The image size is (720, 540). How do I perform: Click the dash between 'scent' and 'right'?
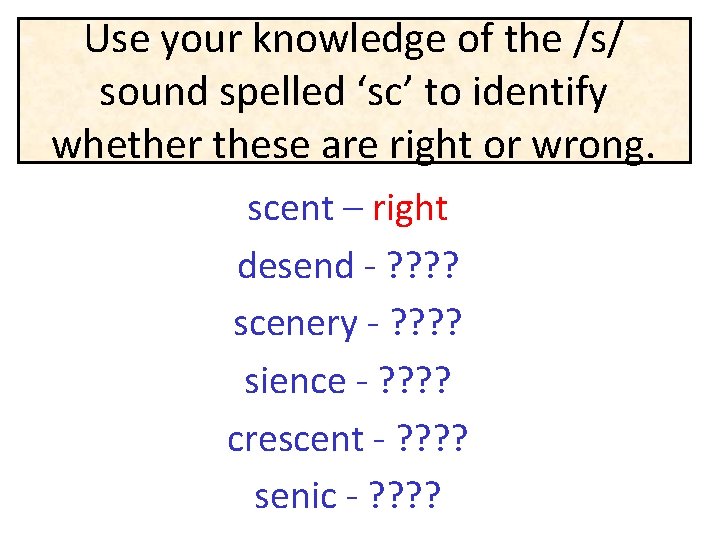[353, 210]
